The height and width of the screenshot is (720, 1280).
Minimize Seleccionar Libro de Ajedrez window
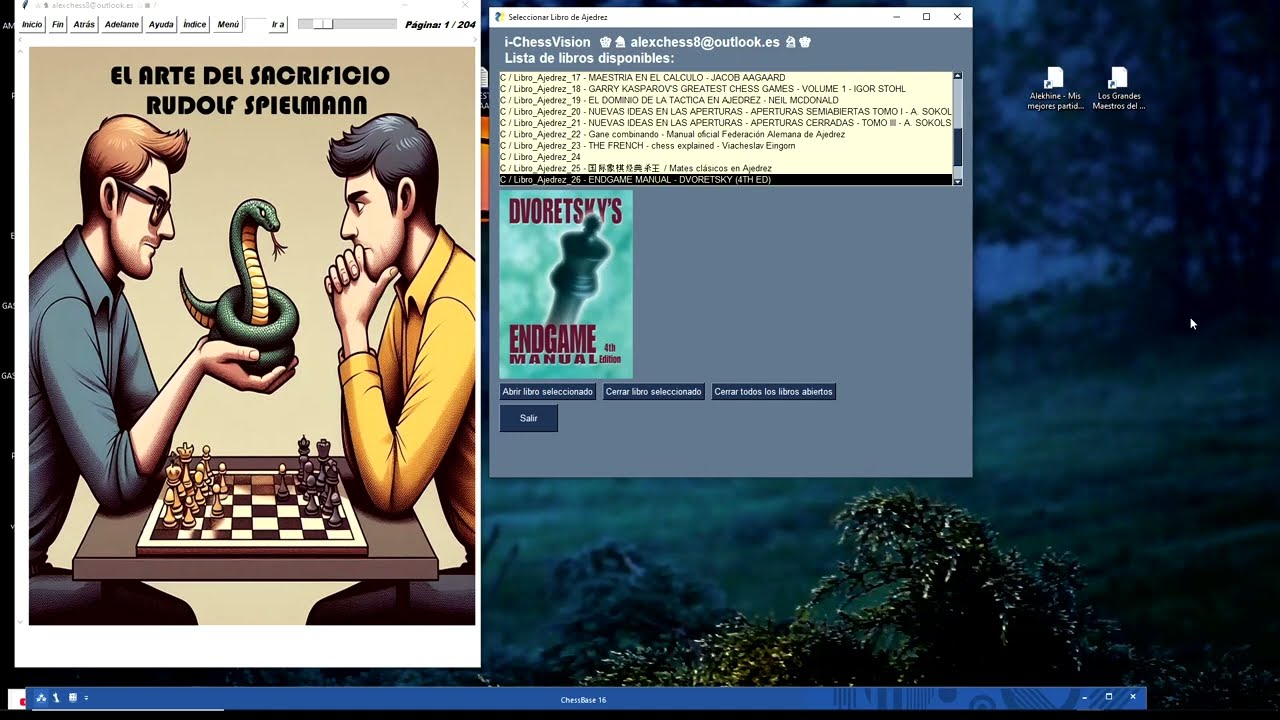click(896, 17)
